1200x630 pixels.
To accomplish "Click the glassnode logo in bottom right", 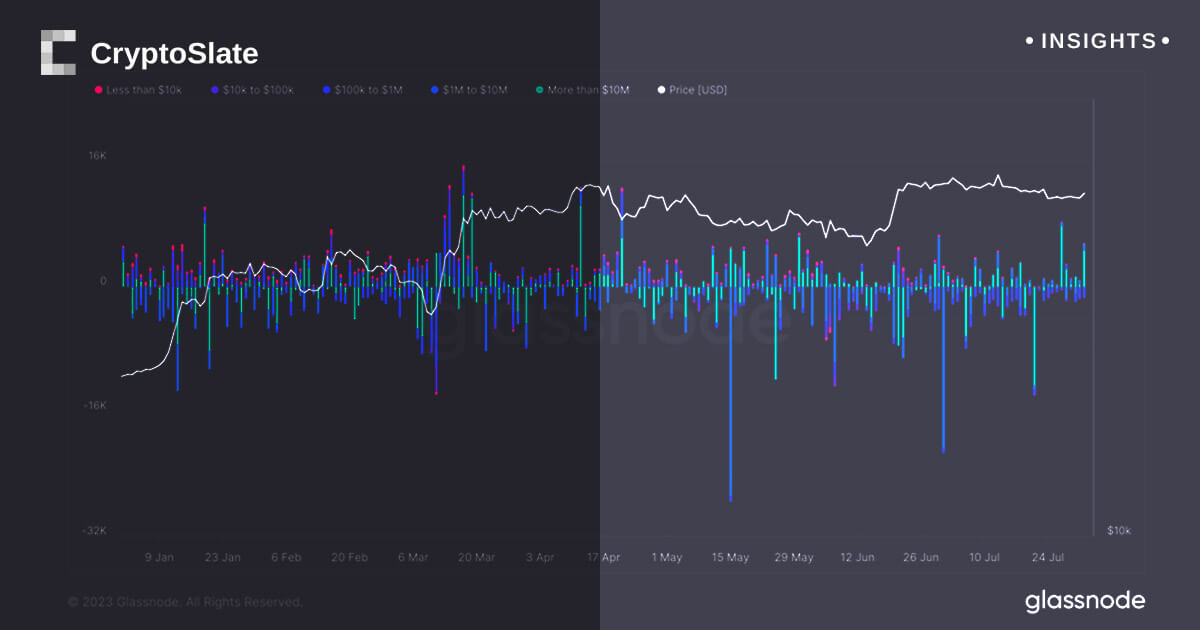I will click(1085, 601).
